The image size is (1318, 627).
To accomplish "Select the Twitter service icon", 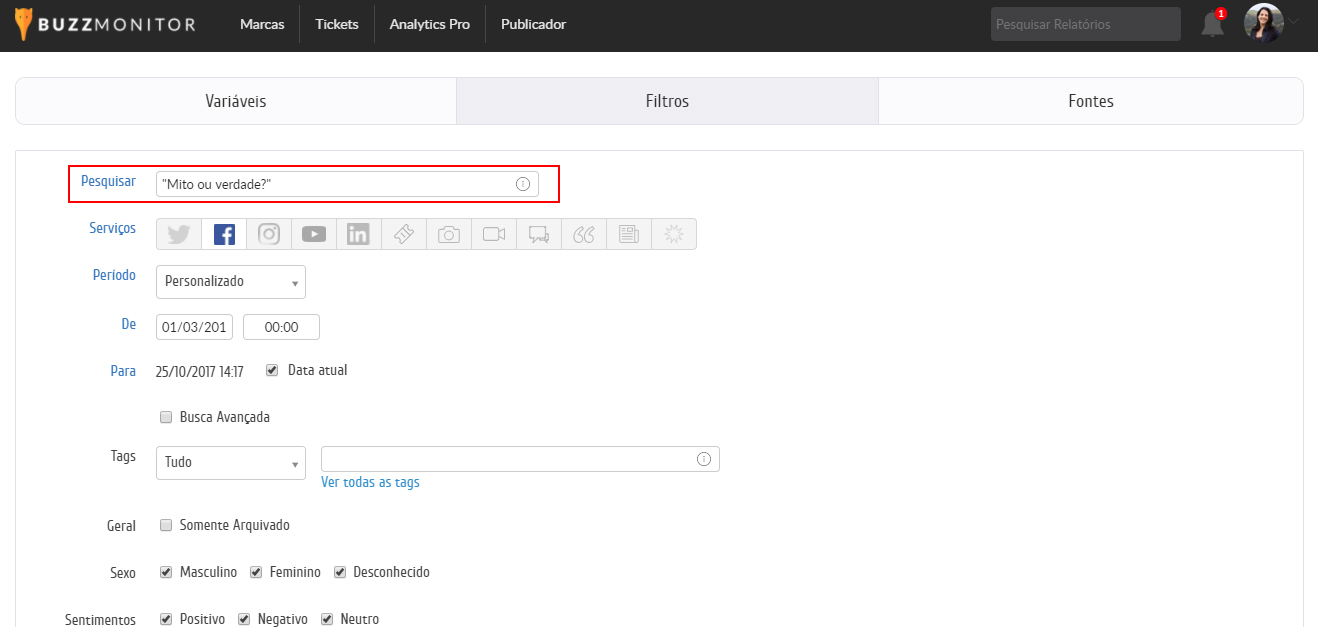I will pyautogui.click(x=179, y=234).
